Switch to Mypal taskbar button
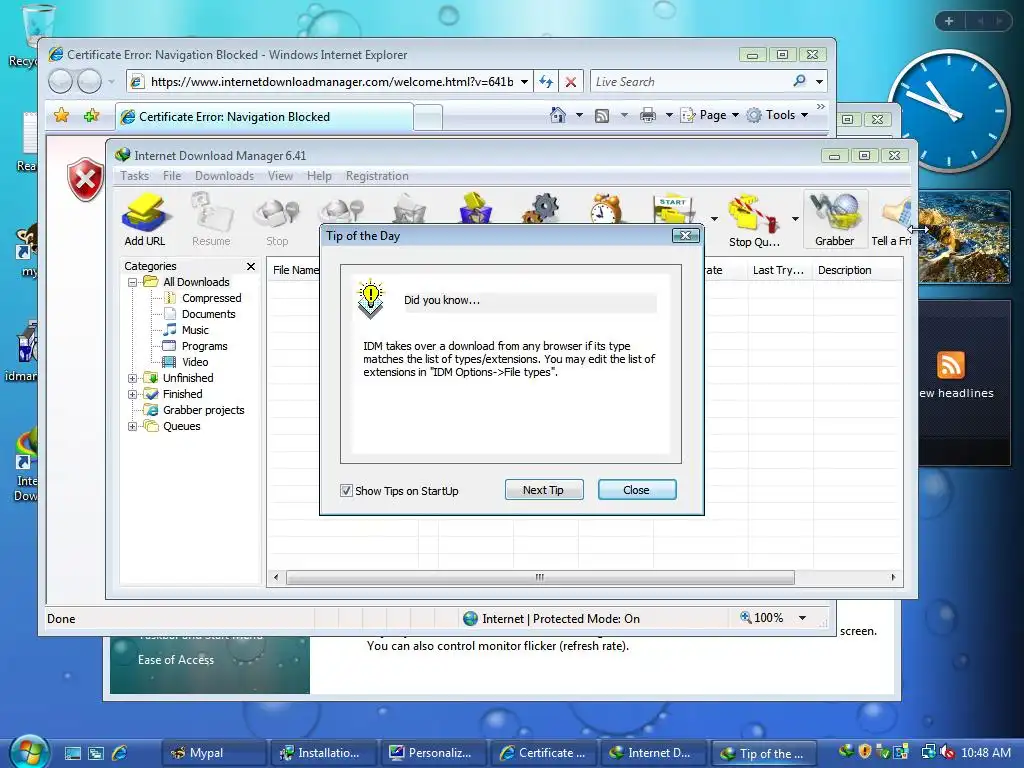 tap(214, 753)
